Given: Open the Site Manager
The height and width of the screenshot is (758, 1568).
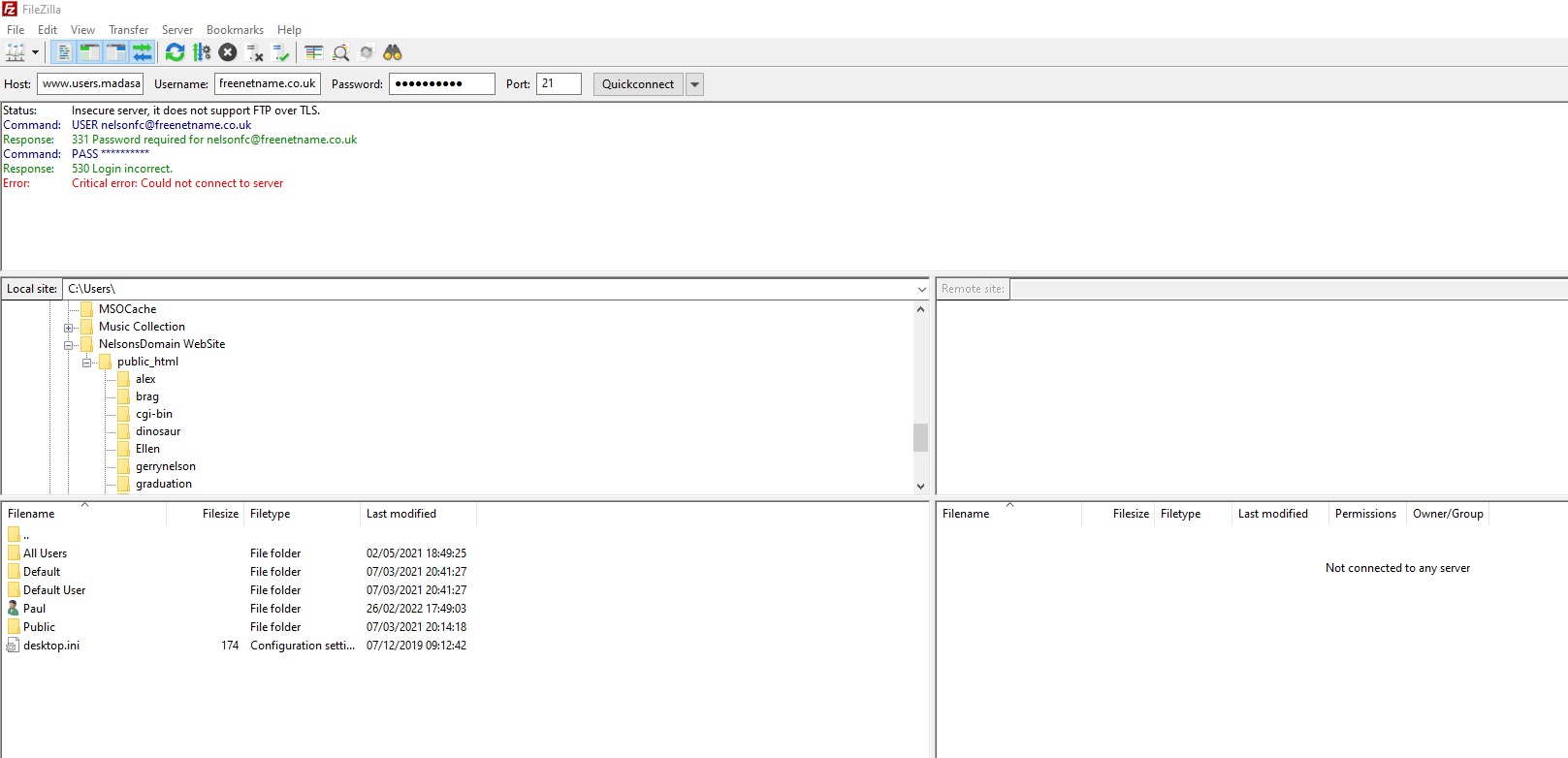Looking at the screenshot, I should [x=16, y=52].
